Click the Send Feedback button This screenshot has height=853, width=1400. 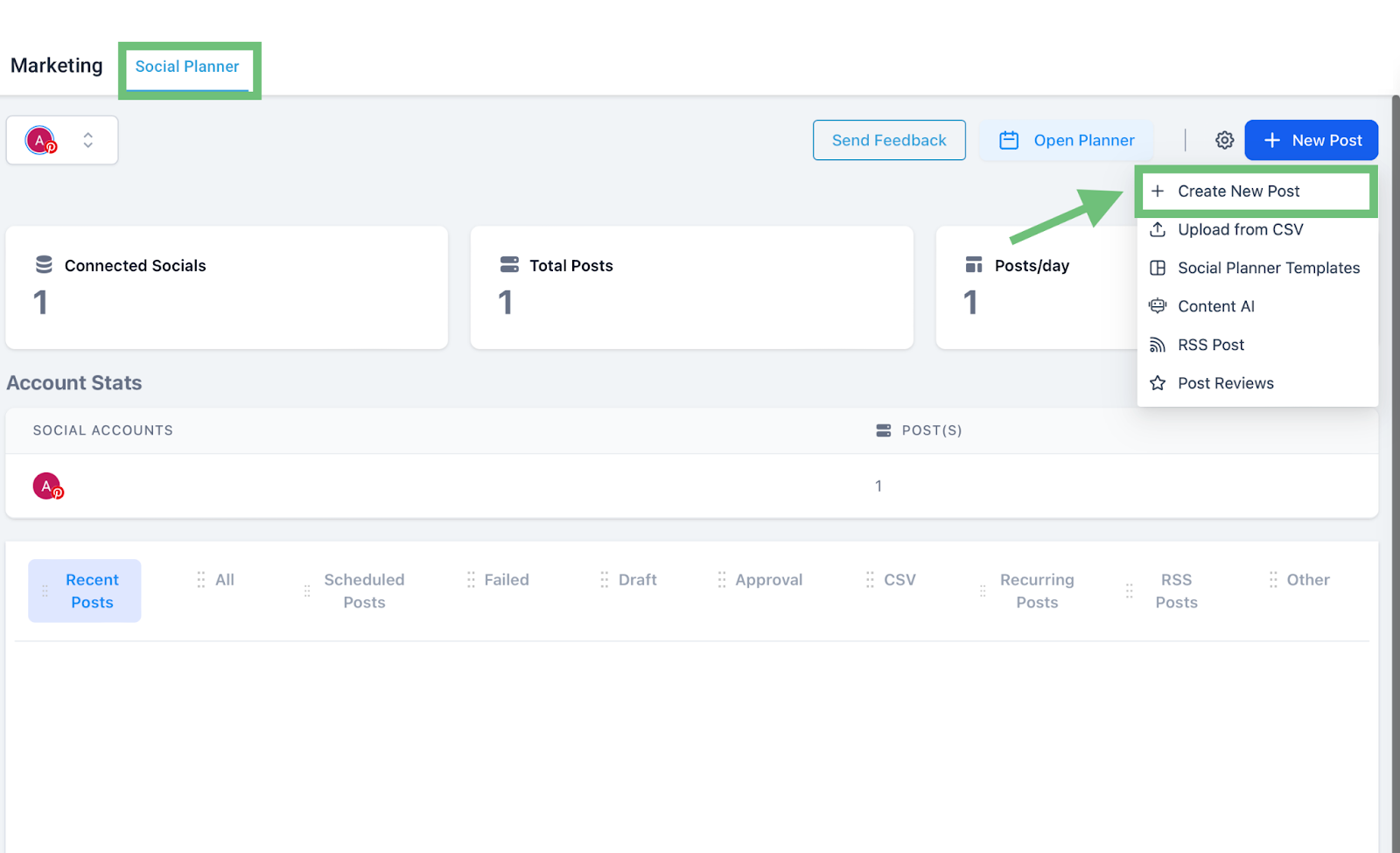click(x=889, y=140)
